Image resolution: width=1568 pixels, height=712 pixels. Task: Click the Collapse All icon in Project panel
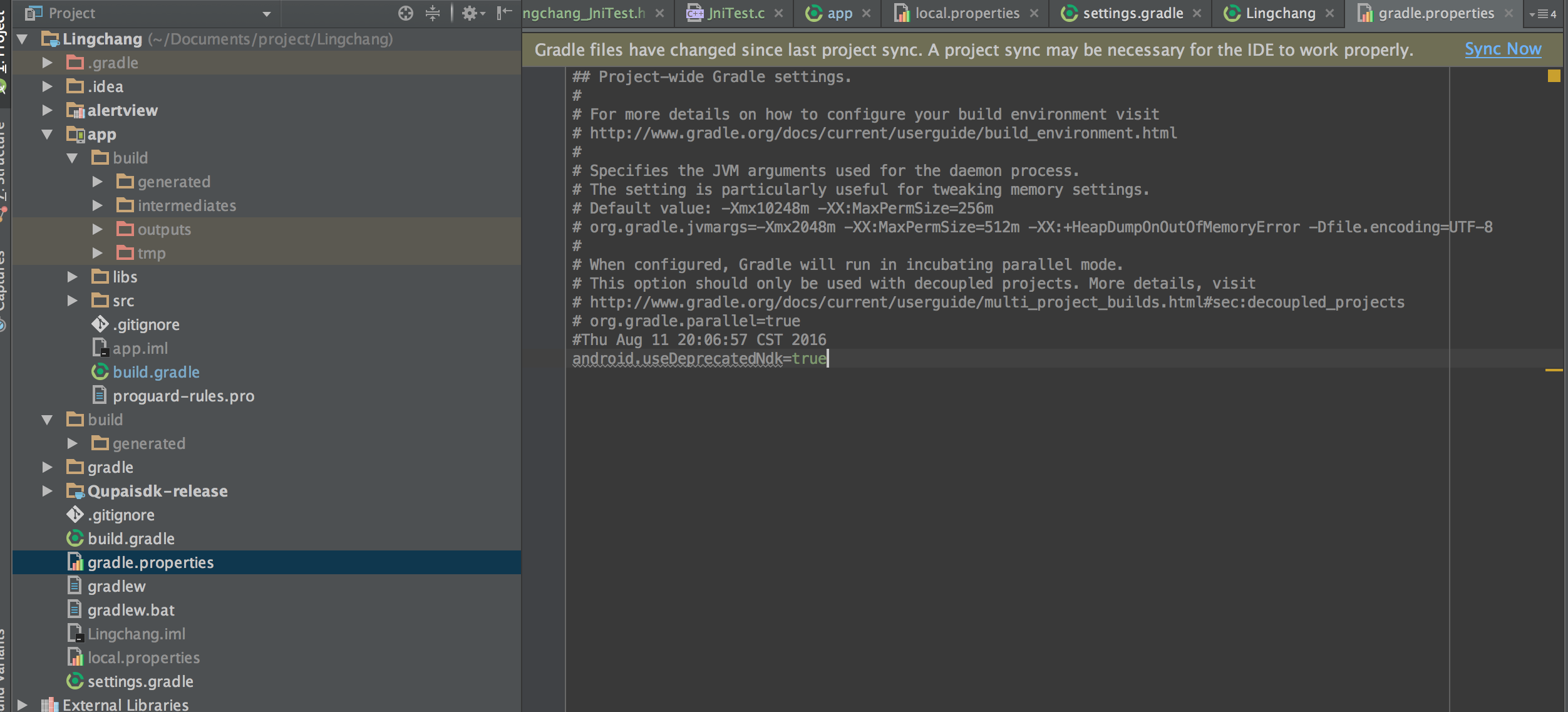pyautogui.click(x=433, y=13)
